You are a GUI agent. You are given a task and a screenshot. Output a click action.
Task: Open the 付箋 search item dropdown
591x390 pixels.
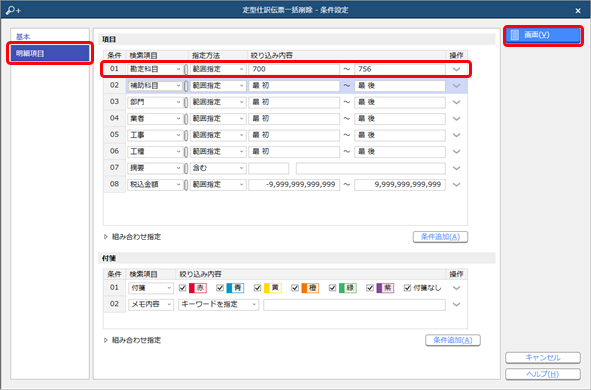tap(151, 288)
